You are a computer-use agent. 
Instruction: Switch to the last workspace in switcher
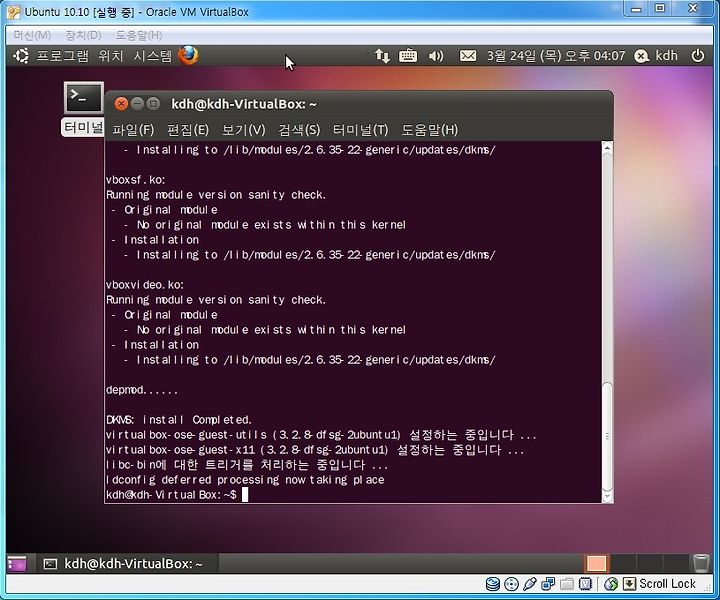677,563
